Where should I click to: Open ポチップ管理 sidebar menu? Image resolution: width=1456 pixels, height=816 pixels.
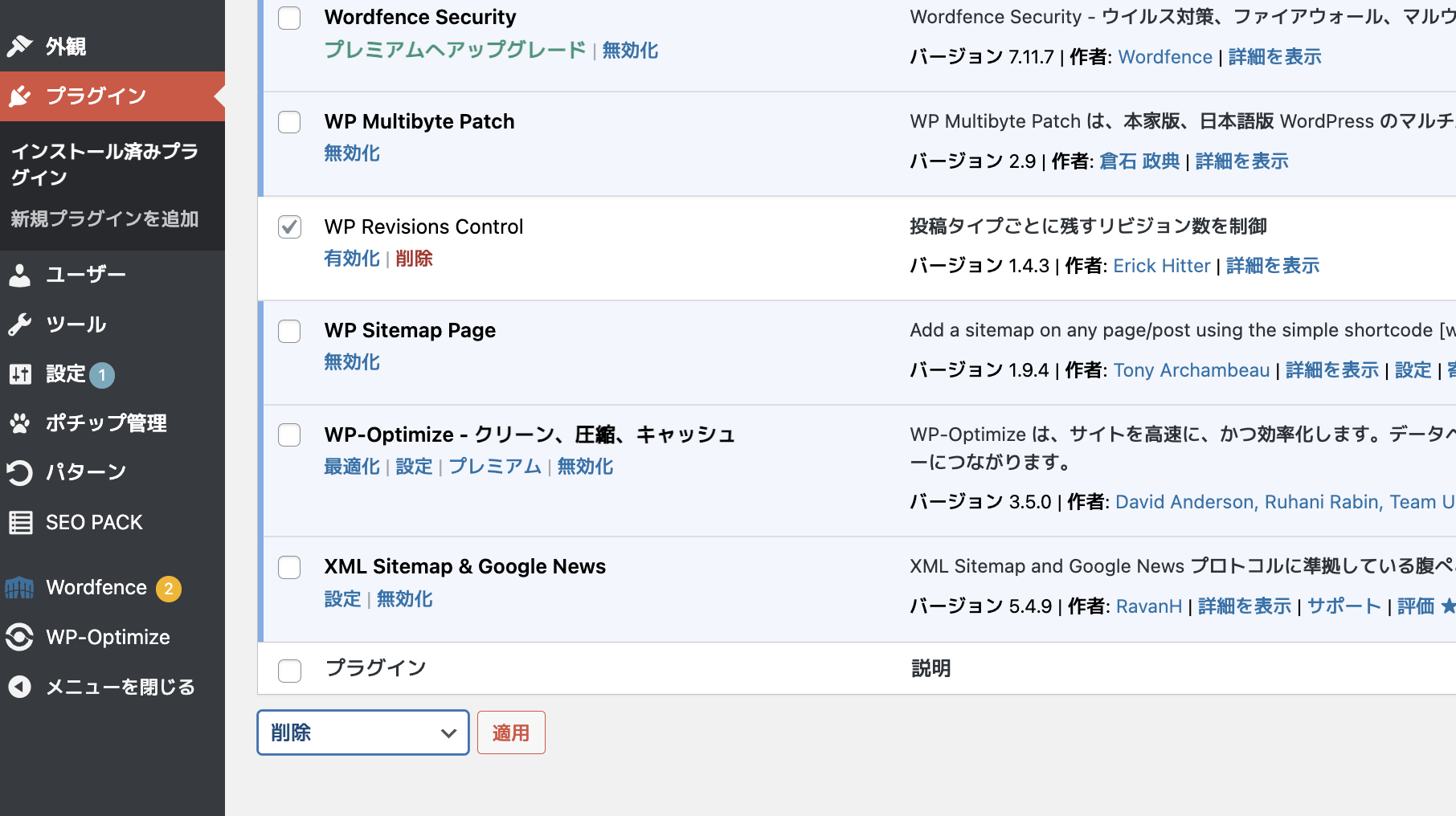point(112,423)
